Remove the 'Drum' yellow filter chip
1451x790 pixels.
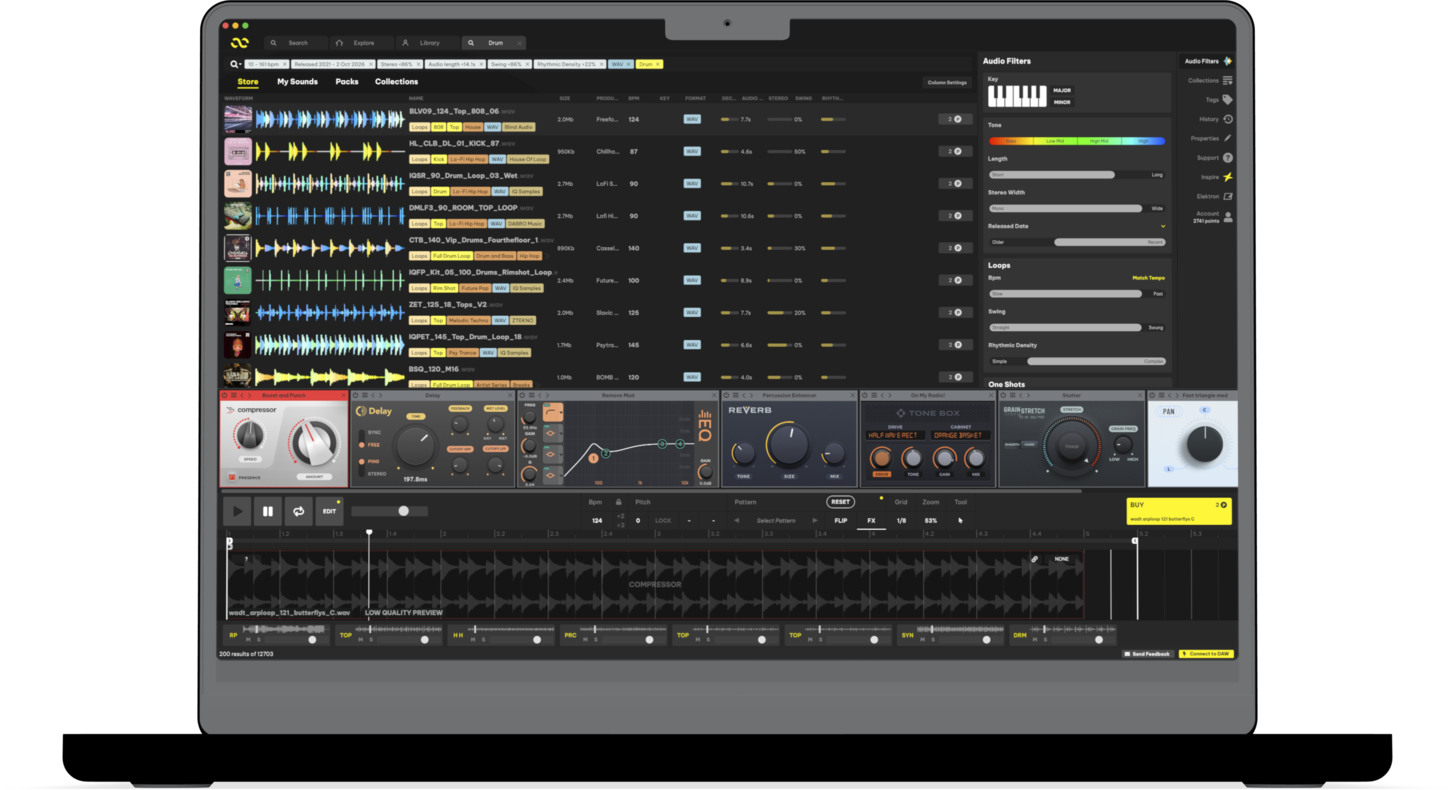[658, 64]
